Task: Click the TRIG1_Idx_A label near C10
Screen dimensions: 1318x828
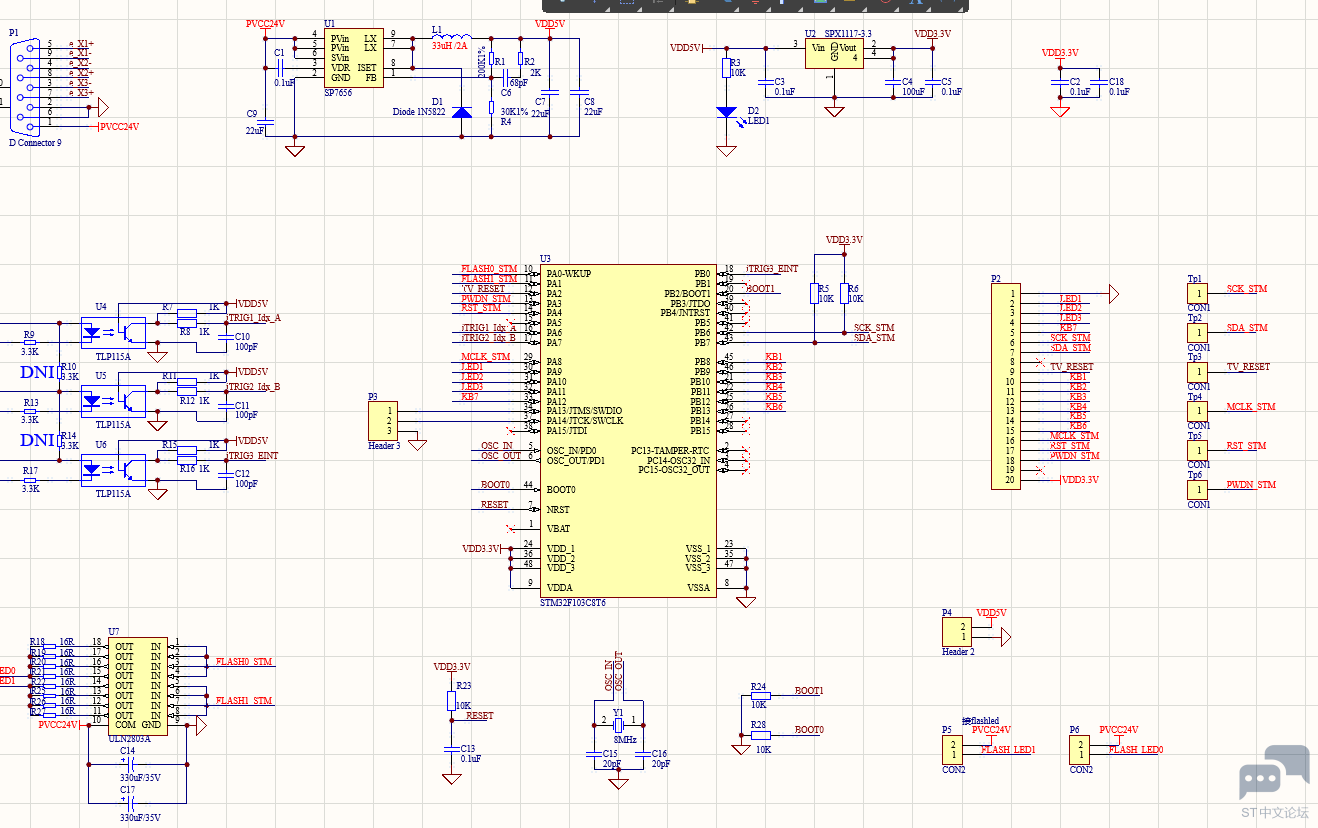Action: pos(254,318)
